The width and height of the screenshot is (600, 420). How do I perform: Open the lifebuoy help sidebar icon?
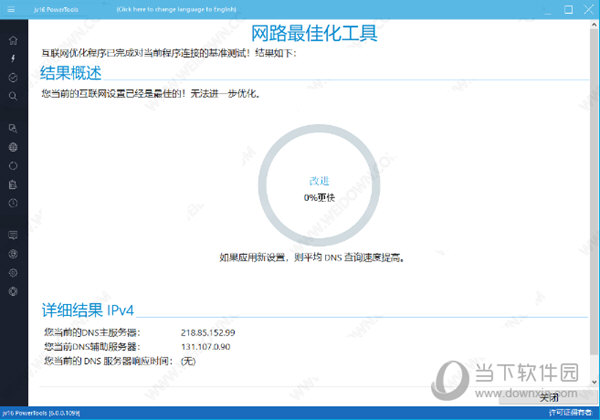click(x=13, y=291)
